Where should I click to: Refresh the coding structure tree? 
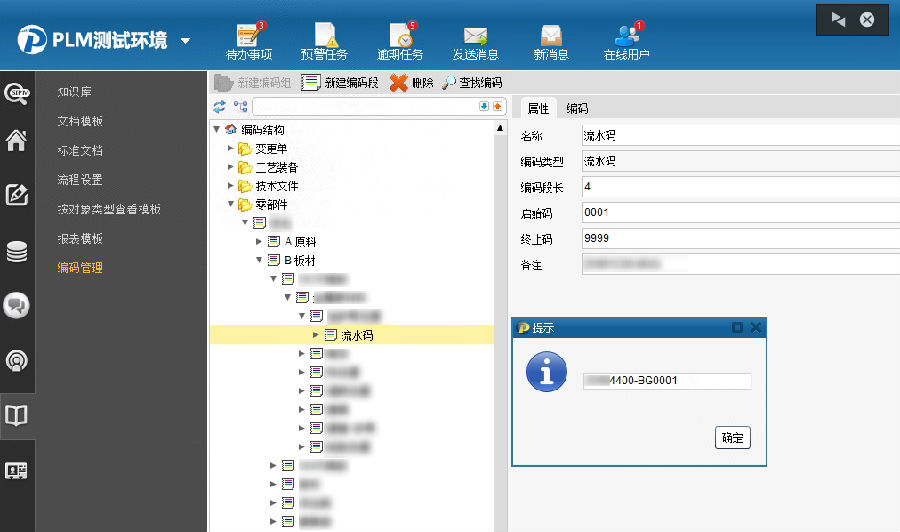(219, 107)
